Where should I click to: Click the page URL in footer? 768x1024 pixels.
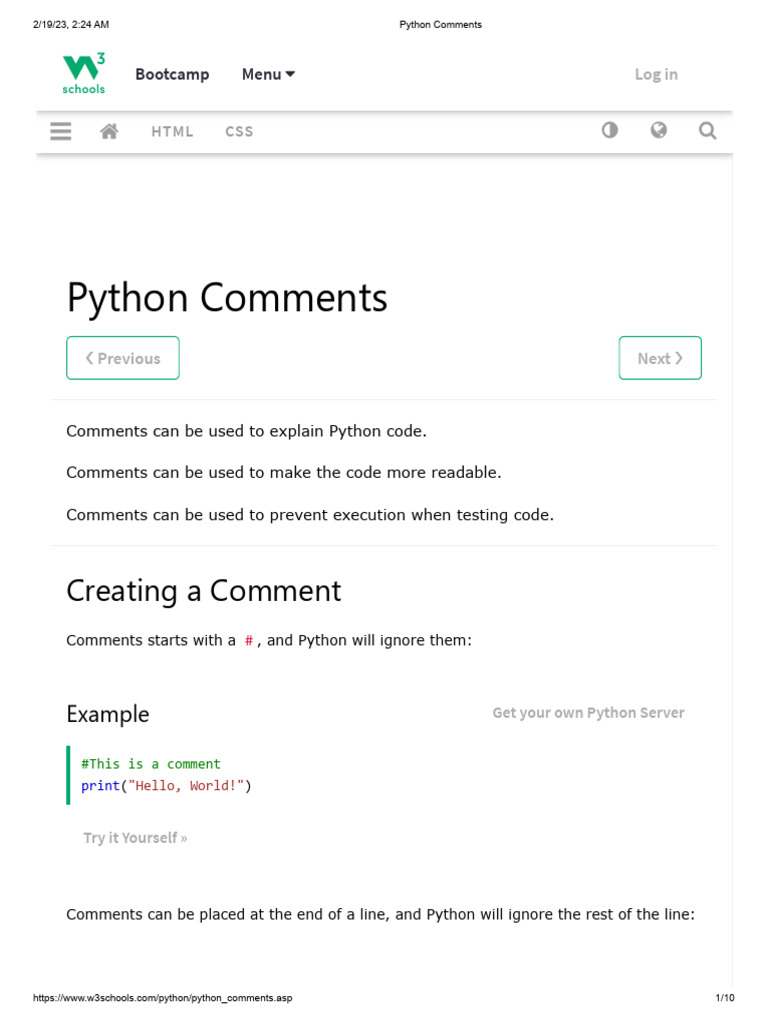point(163,998)
